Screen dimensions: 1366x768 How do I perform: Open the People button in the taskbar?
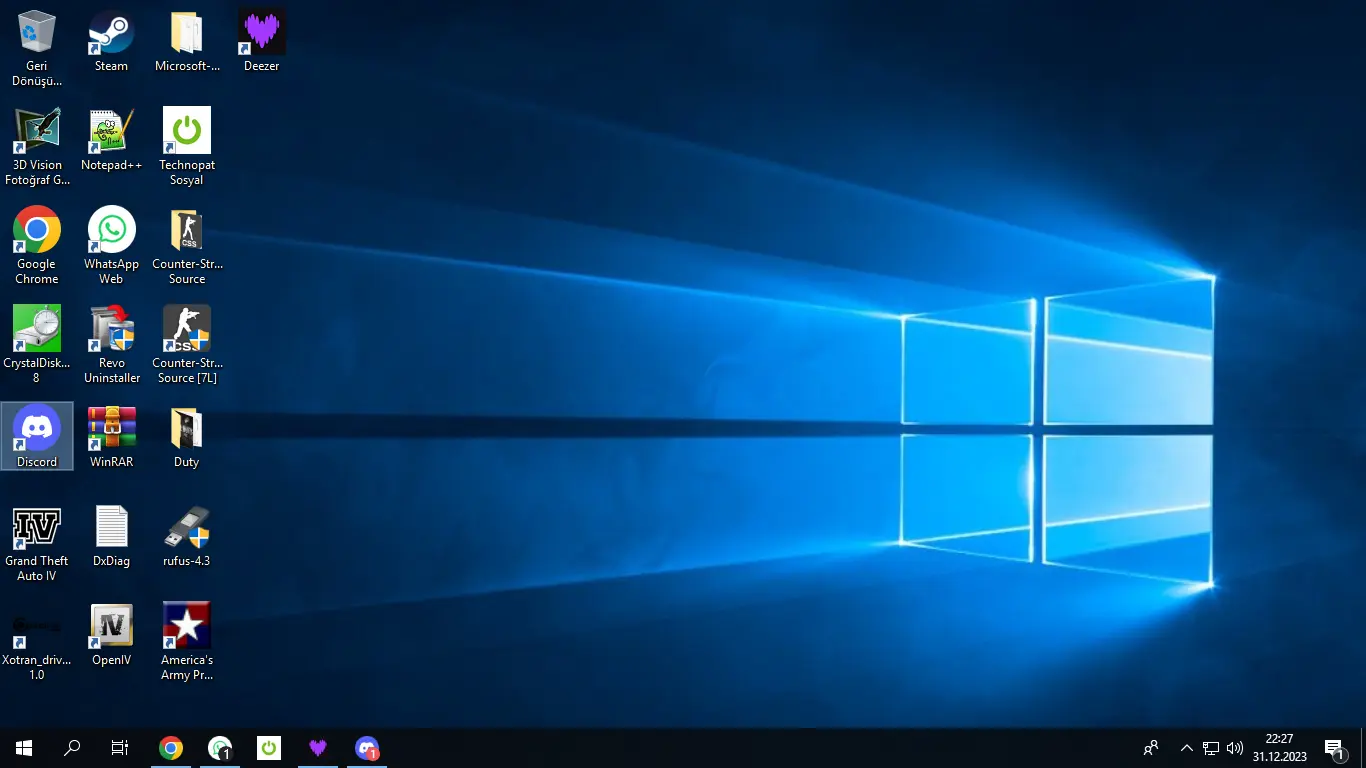pos(1152,748)
